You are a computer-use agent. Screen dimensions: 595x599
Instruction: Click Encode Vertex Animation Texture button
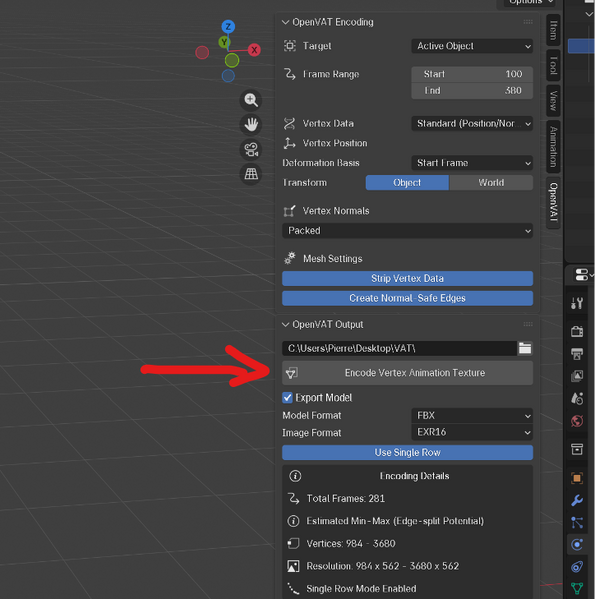pyautogui.click(x=407, y=373)
